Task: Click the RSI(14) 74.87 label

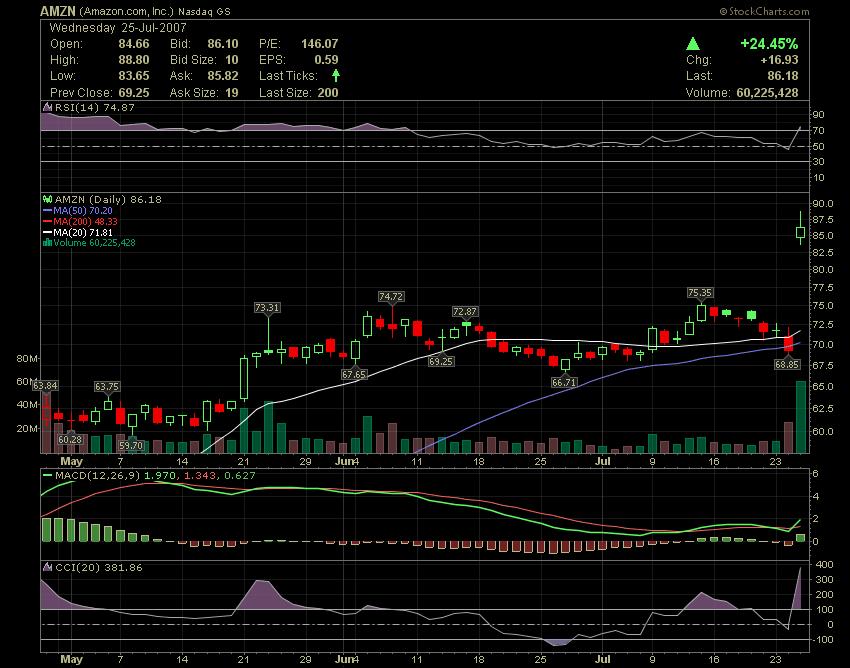Action: [95, 107]
